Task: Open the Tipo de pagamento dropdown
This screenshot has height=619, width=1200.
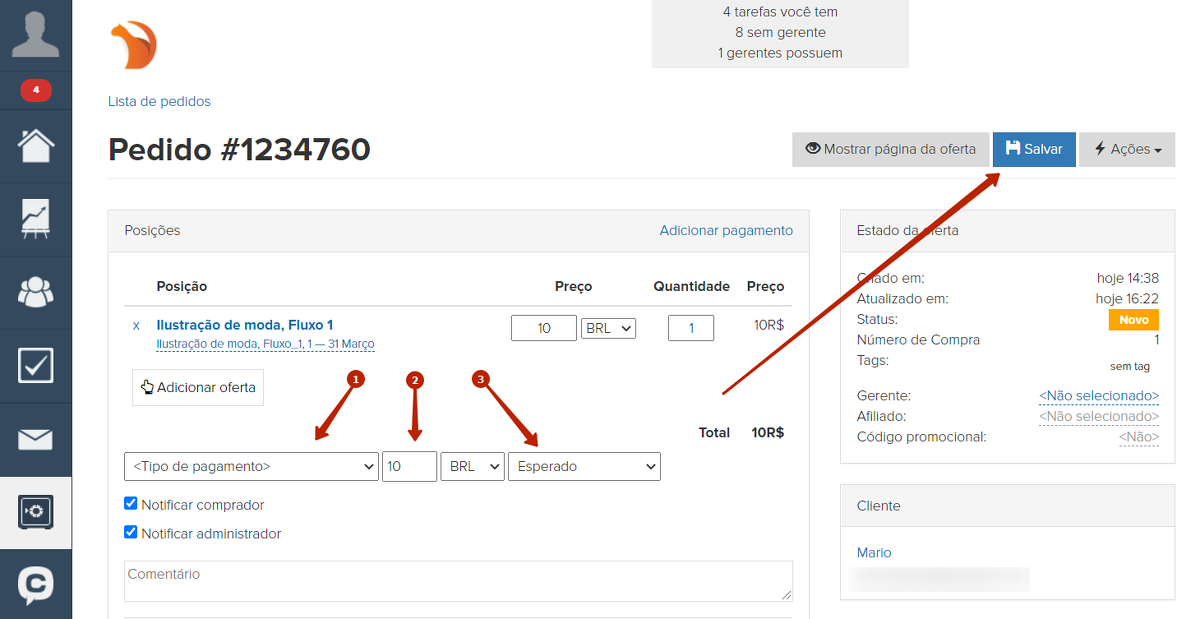Action: click(250, 466)
